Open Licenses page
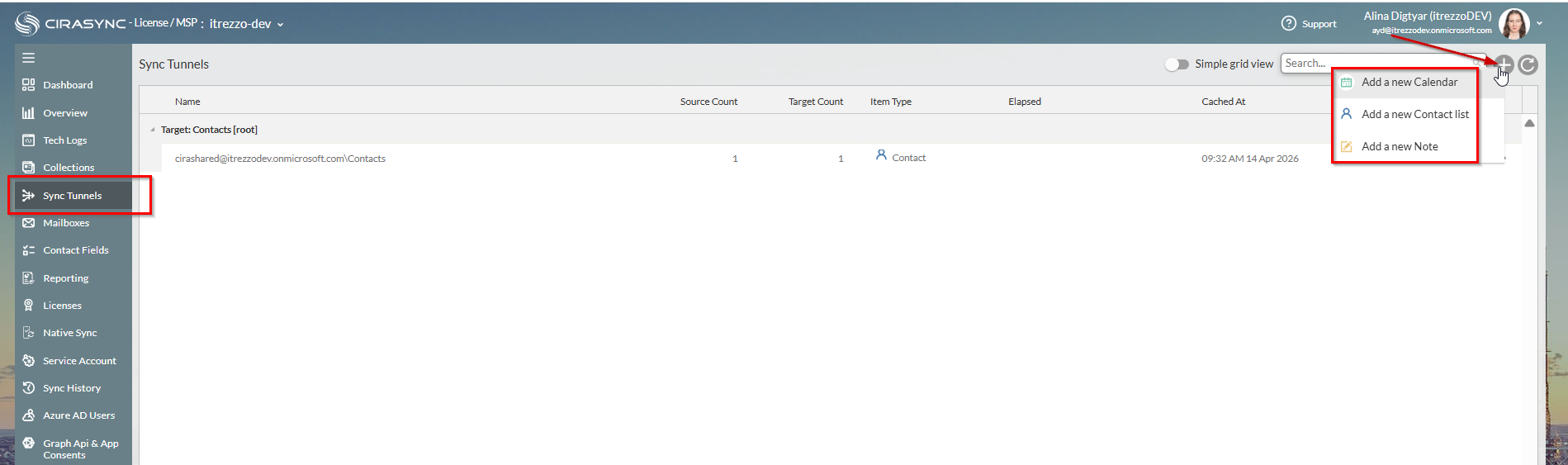Viewport: 1568px width, 465px height. 63,306
